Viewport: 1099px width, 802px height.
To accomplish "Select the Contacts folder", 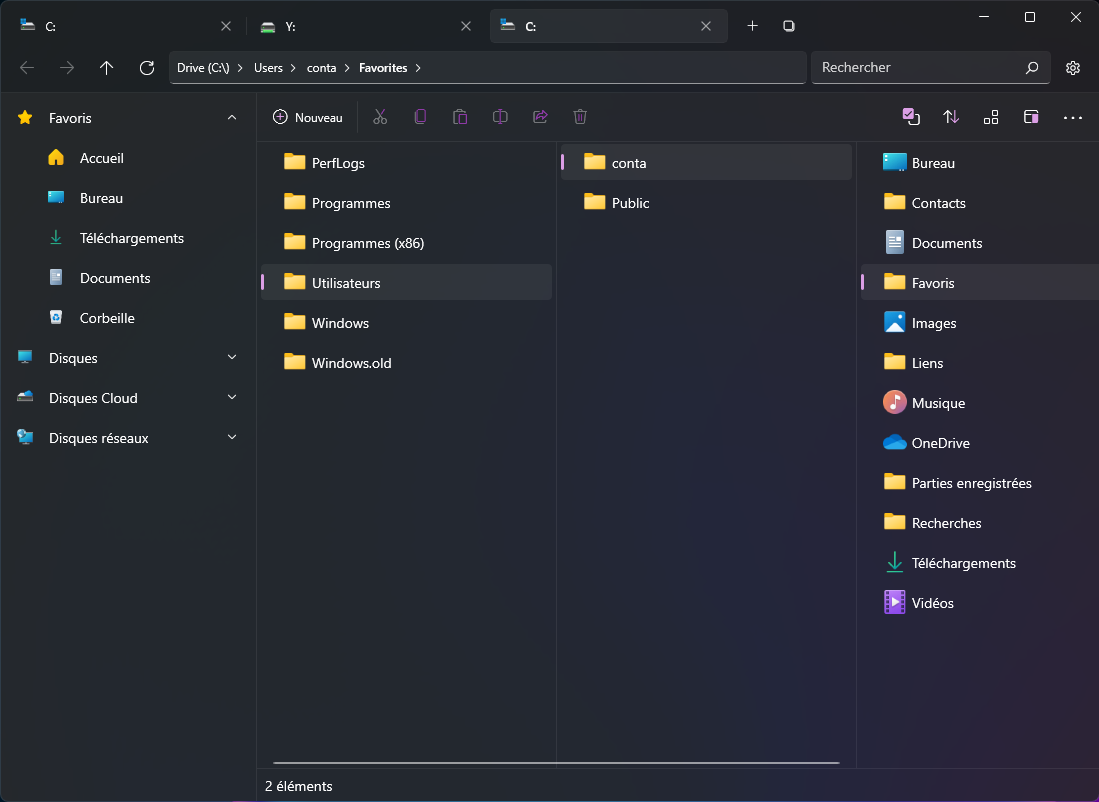I will coord(979,203).
